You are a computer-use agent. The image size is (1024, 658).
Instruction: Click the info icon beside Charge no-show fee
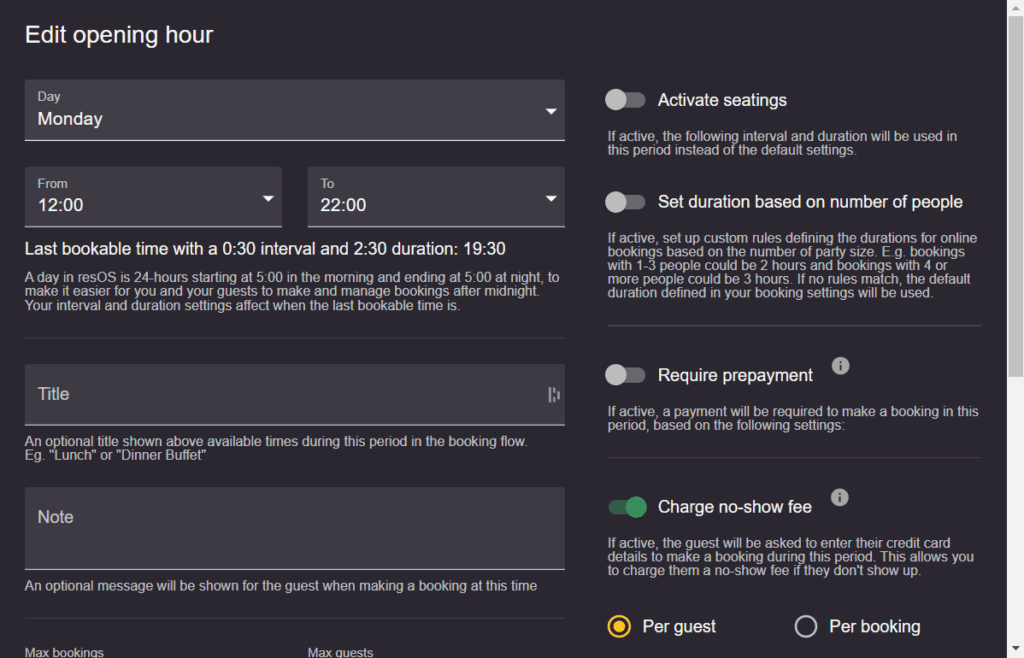[x=840, y=497]
